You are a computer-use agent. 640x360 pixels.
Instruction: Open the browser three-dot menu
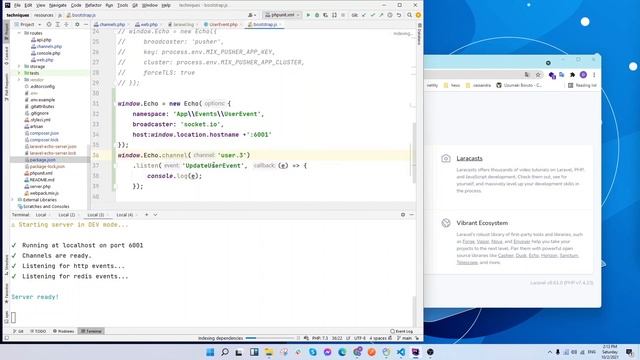[x=594, y=75]
